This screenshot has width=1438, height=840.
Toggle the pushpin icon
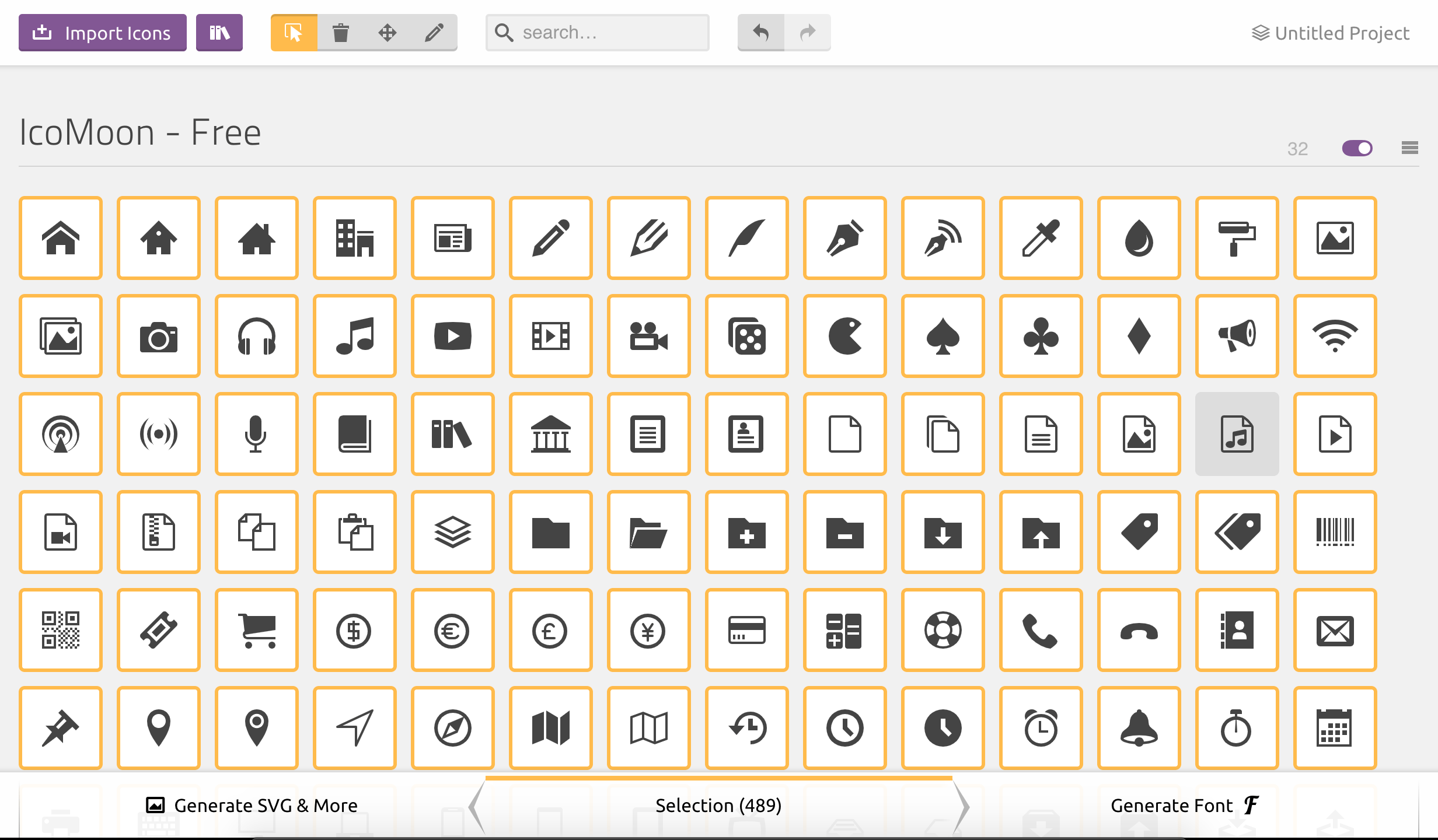[61, 728]
